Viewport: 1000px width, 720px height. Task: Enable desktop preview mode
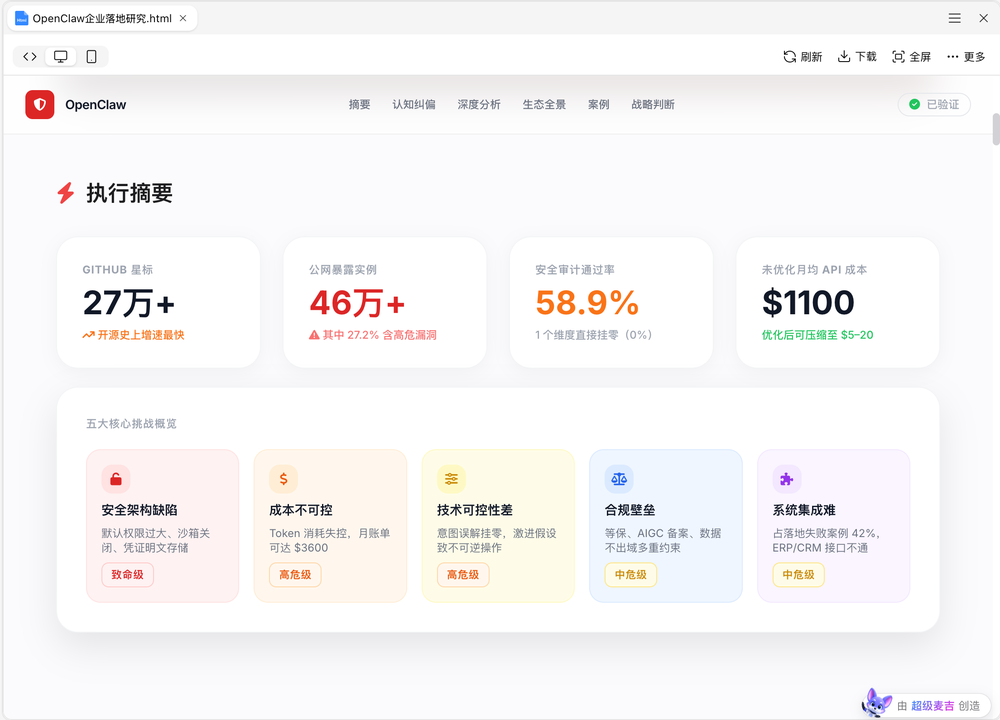[60, 56]
